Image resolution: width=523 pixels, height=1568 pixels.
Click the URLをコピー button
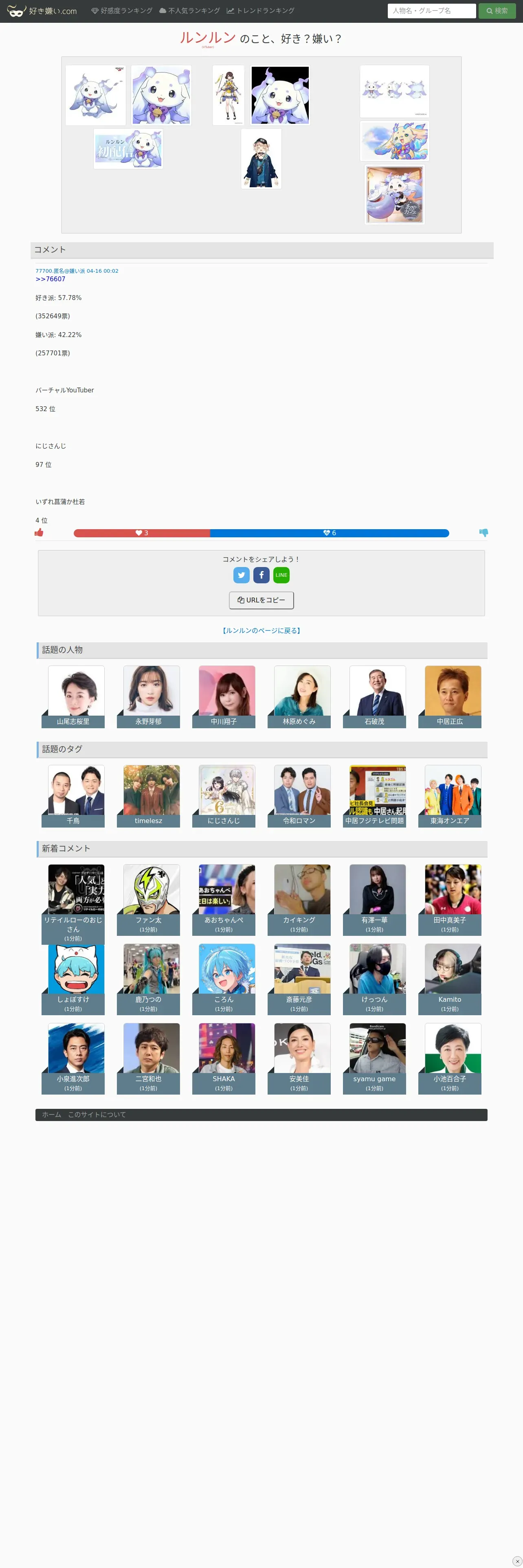point(261,600)
